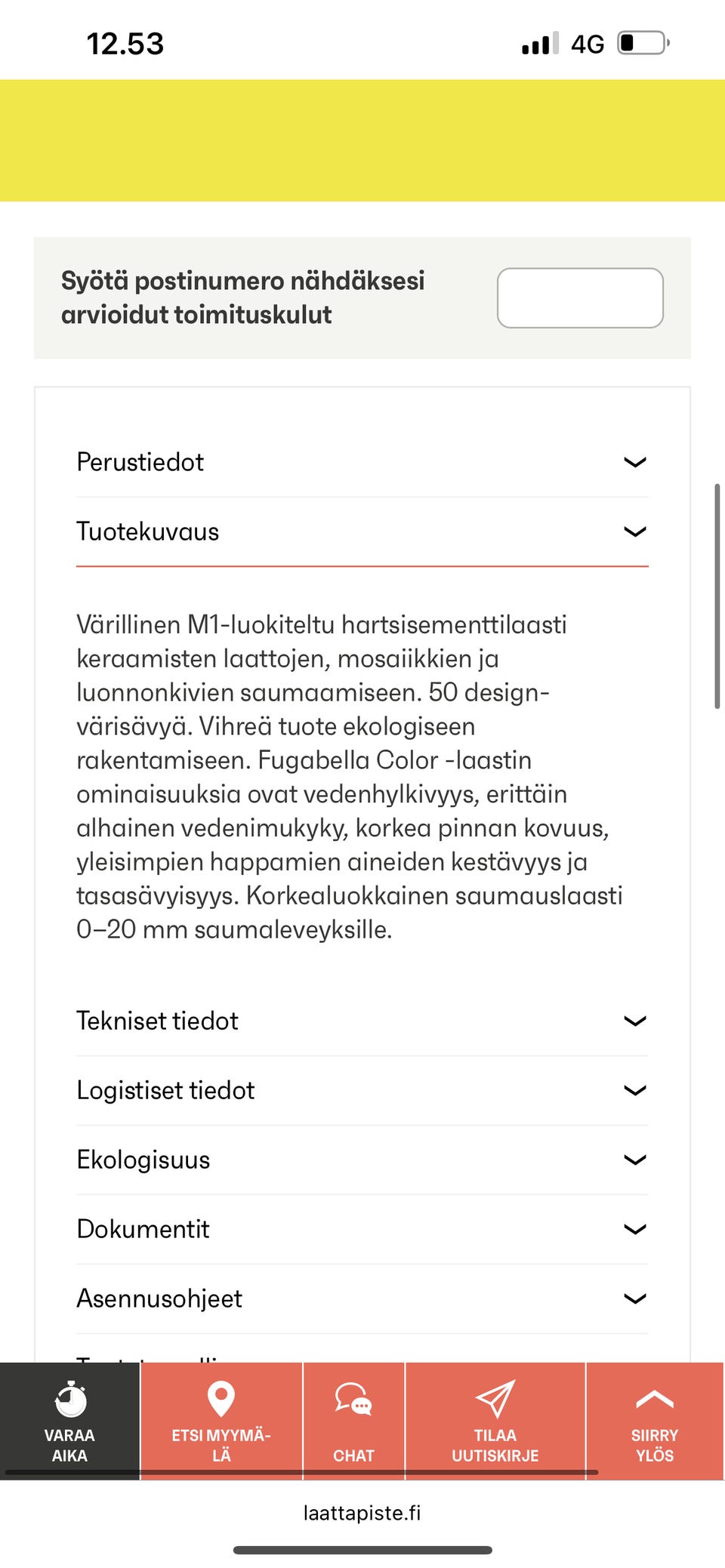
Task: Tap the signal strength bars icon
Action: 540,44
